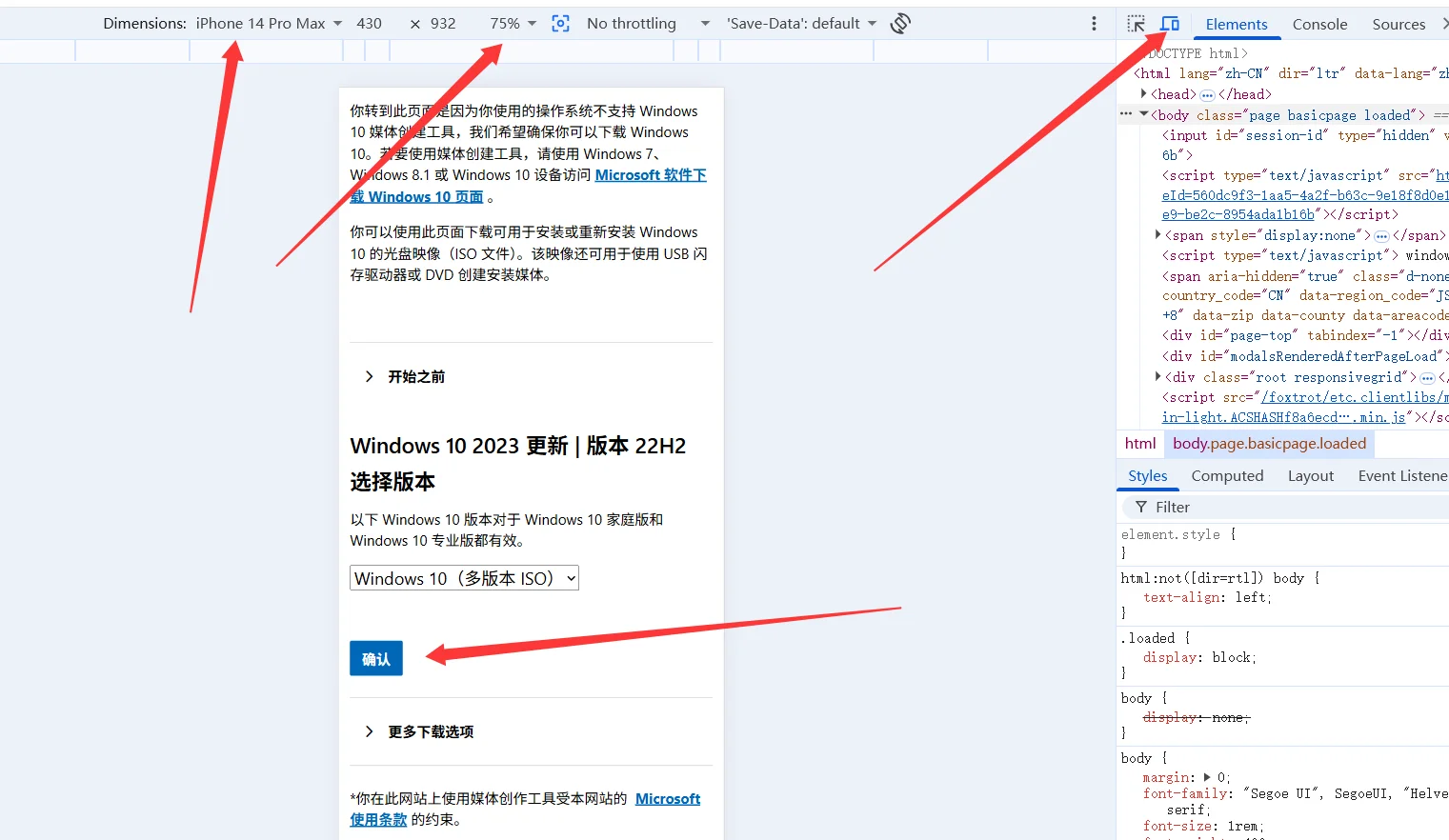Open the iPhone 14 Pro Max device dropdown

point(270,24)
